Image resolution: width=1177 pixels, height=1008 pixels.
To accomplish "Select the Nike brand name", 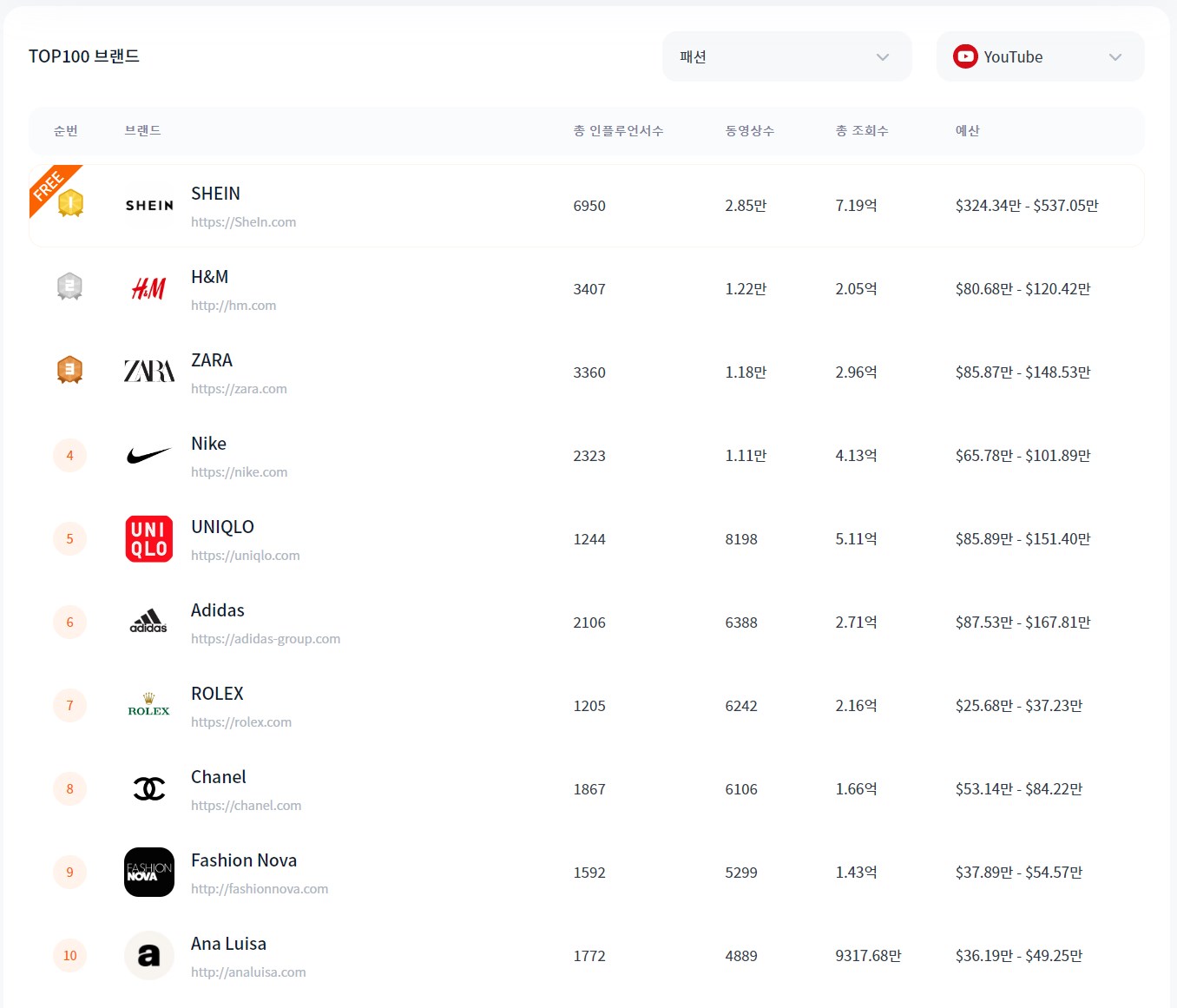I will (208, 444).
